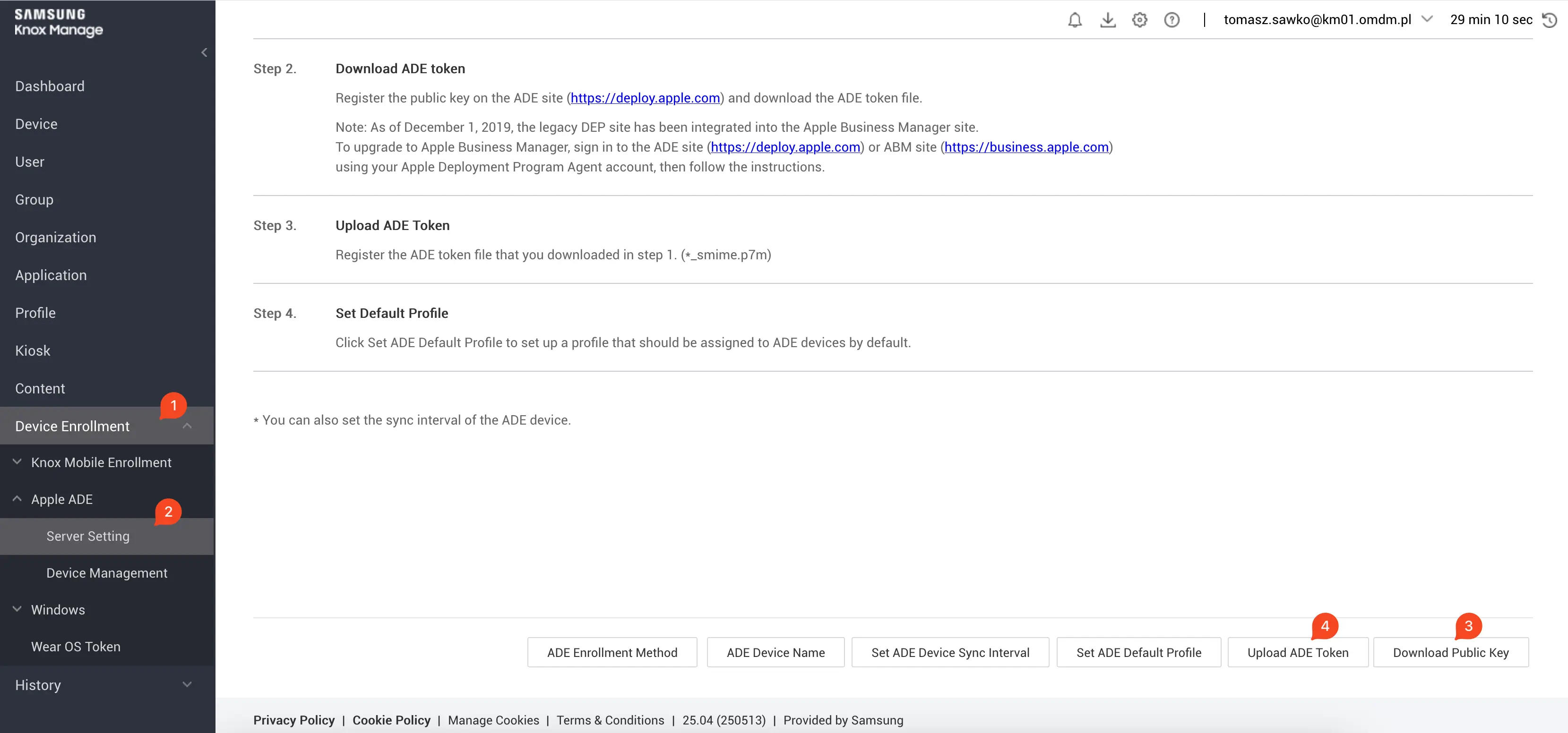The image size is (1568, 733).
Task: Open the History menu item
Action: coord(38,685)
